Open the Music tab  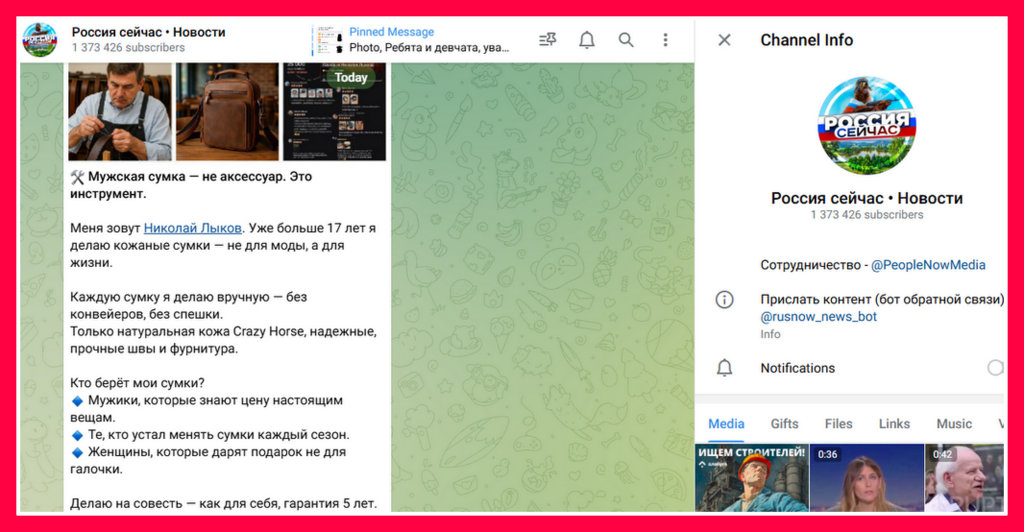(x=953, y=424)
